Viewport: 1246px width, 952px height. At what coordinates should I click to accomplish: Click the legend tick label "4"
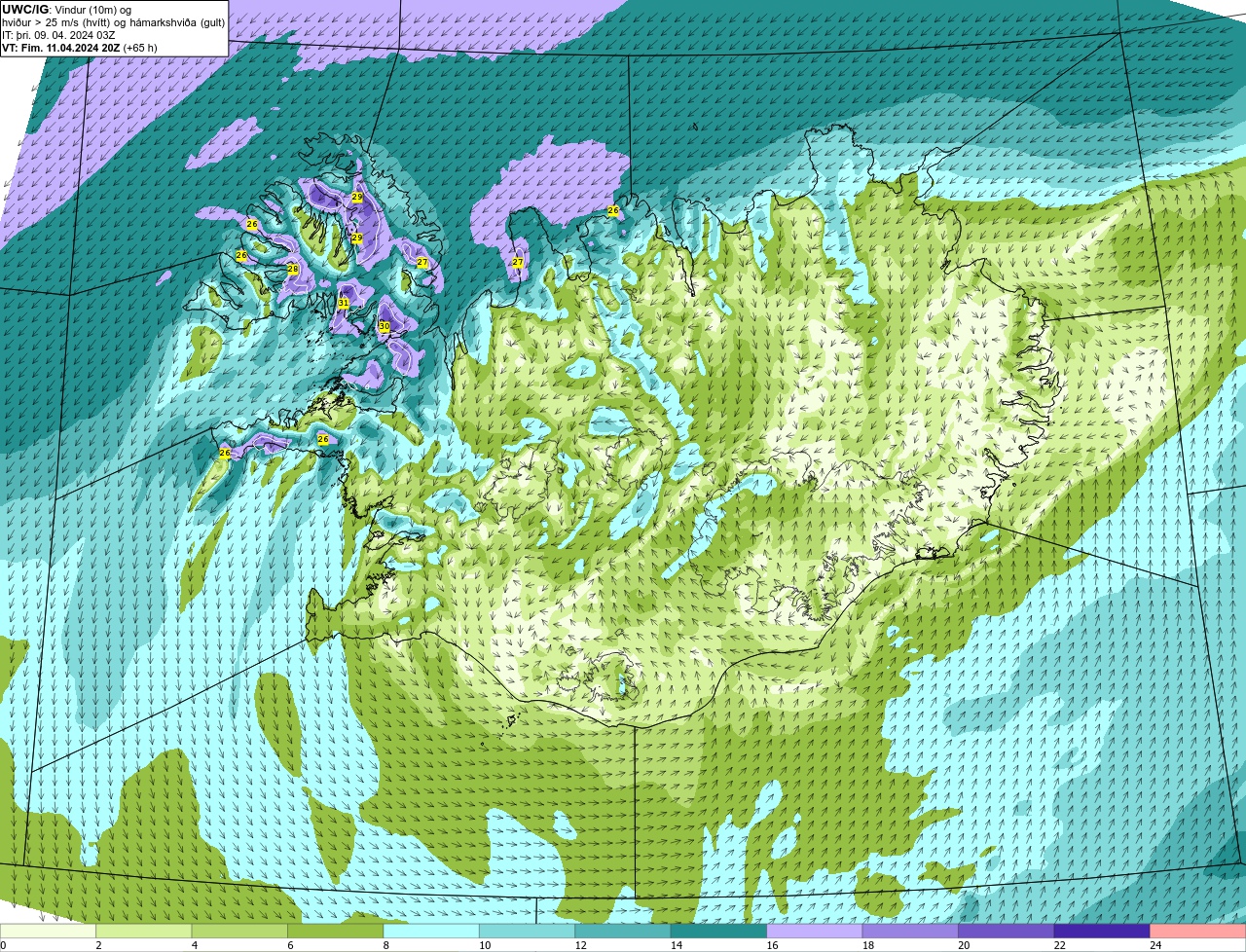(195, 945)
